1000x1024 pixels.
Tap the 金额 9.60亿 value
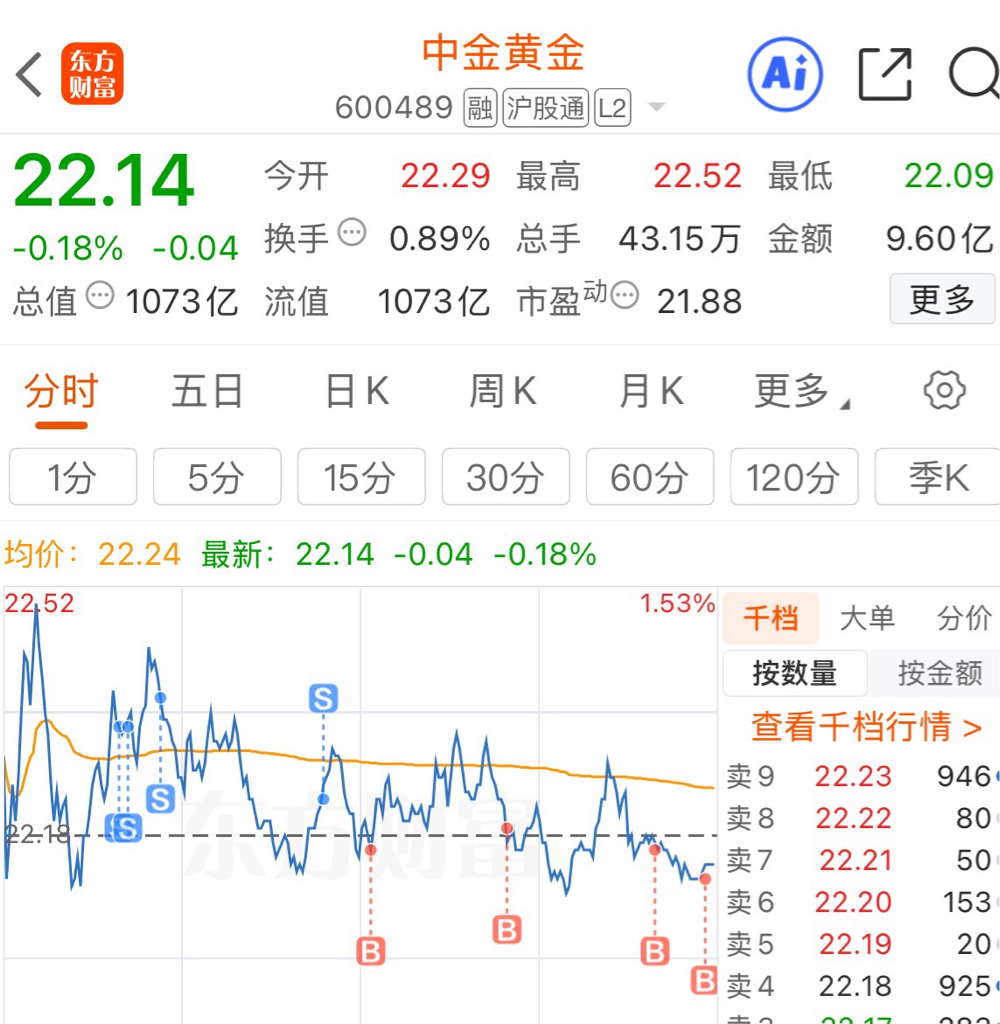click(939, 238)
